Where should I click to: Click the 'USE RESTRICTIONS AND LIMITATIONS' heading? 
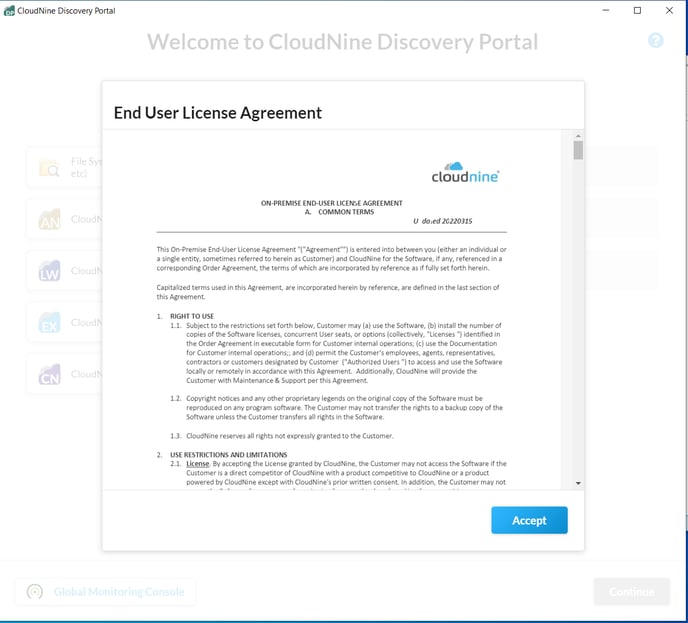coord(229,455)
